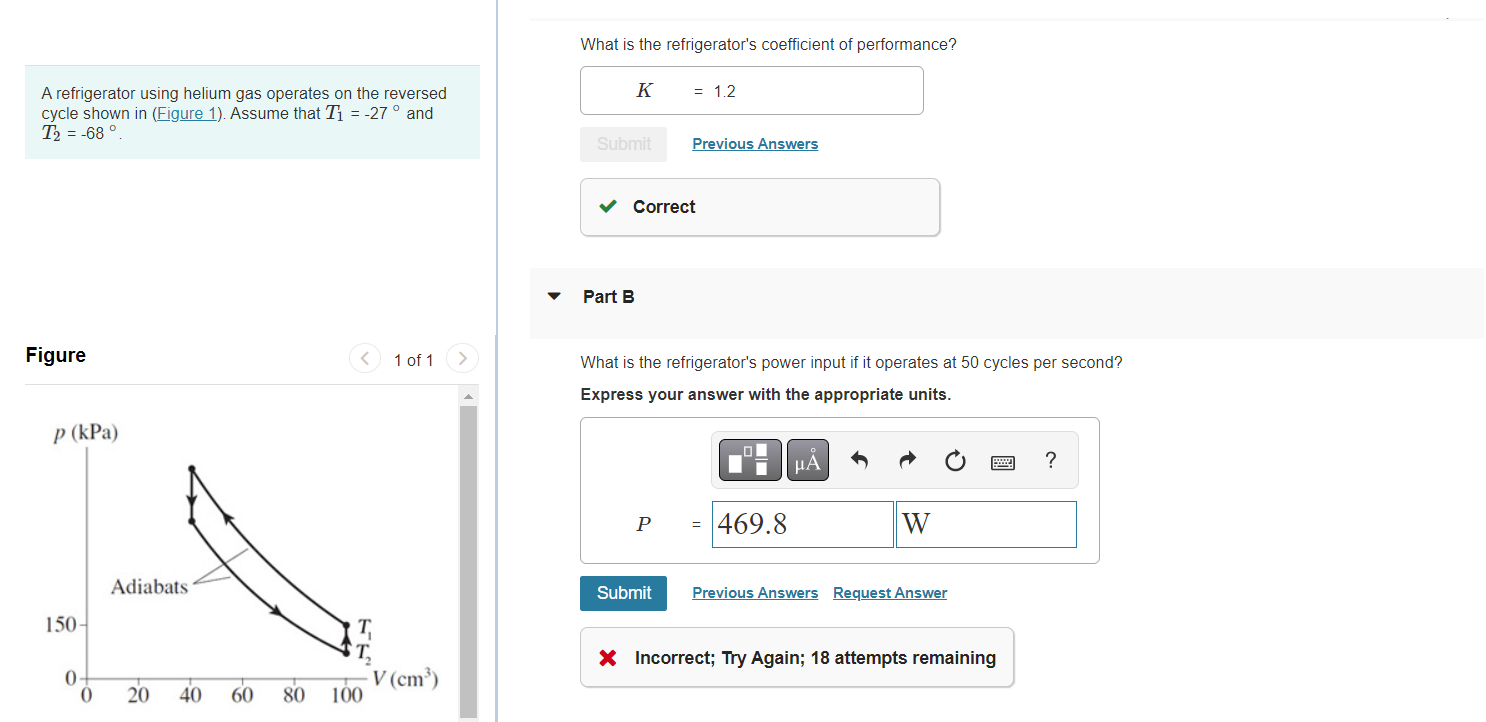The height and width of the screenshot is (722, 1486).
Task: Open the Figure 1 link
Action: [187, 113]
